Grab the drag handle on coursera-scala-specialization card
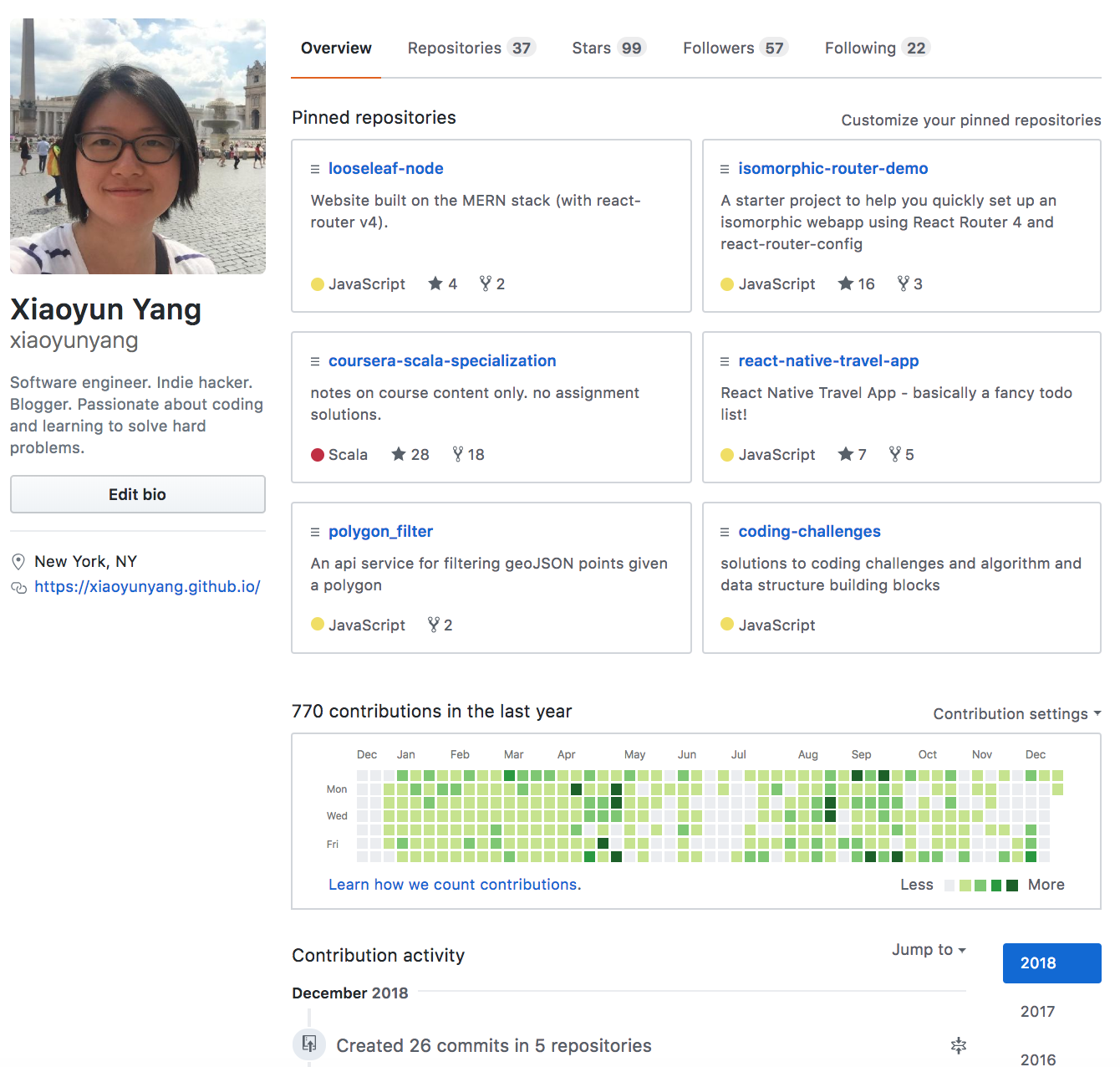Screen dimensions: 1120x1067 pyautogui.click(x=315, y=361)
